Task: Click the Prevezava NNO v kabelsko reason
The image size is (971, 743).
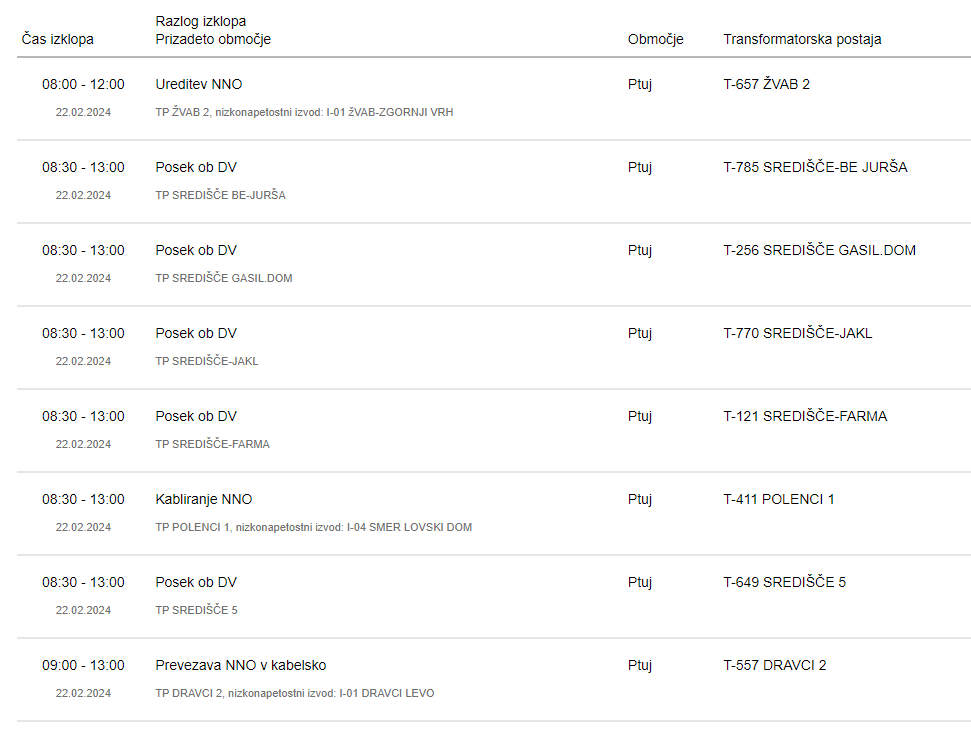Action: 241,665
